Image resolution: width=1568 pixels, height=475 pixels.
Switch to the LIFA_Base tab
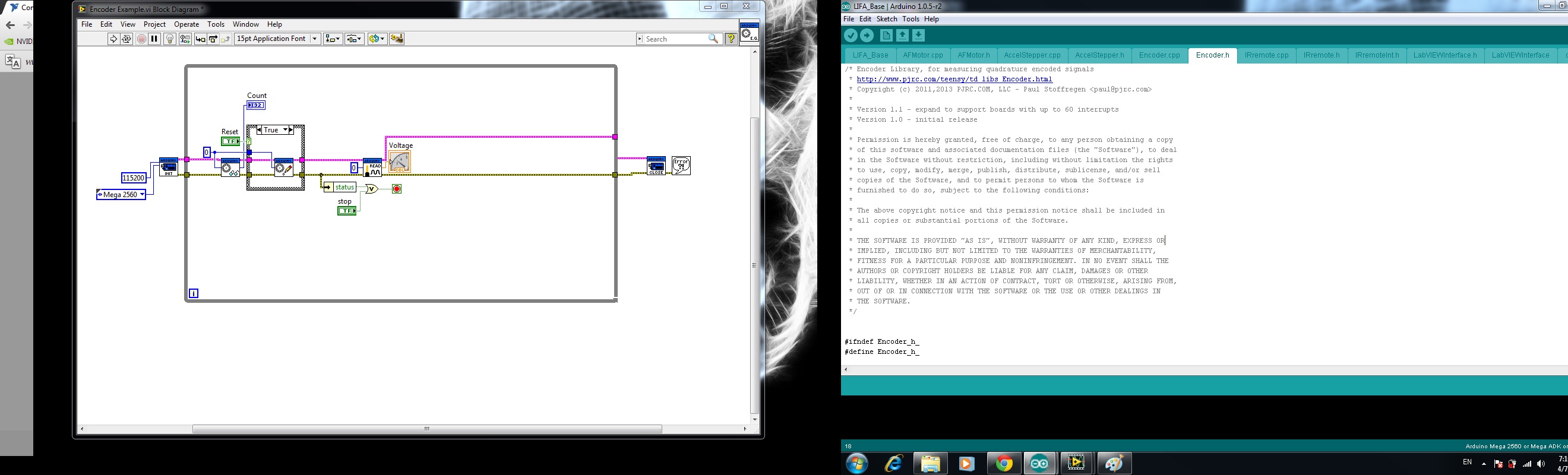point(871,55)
